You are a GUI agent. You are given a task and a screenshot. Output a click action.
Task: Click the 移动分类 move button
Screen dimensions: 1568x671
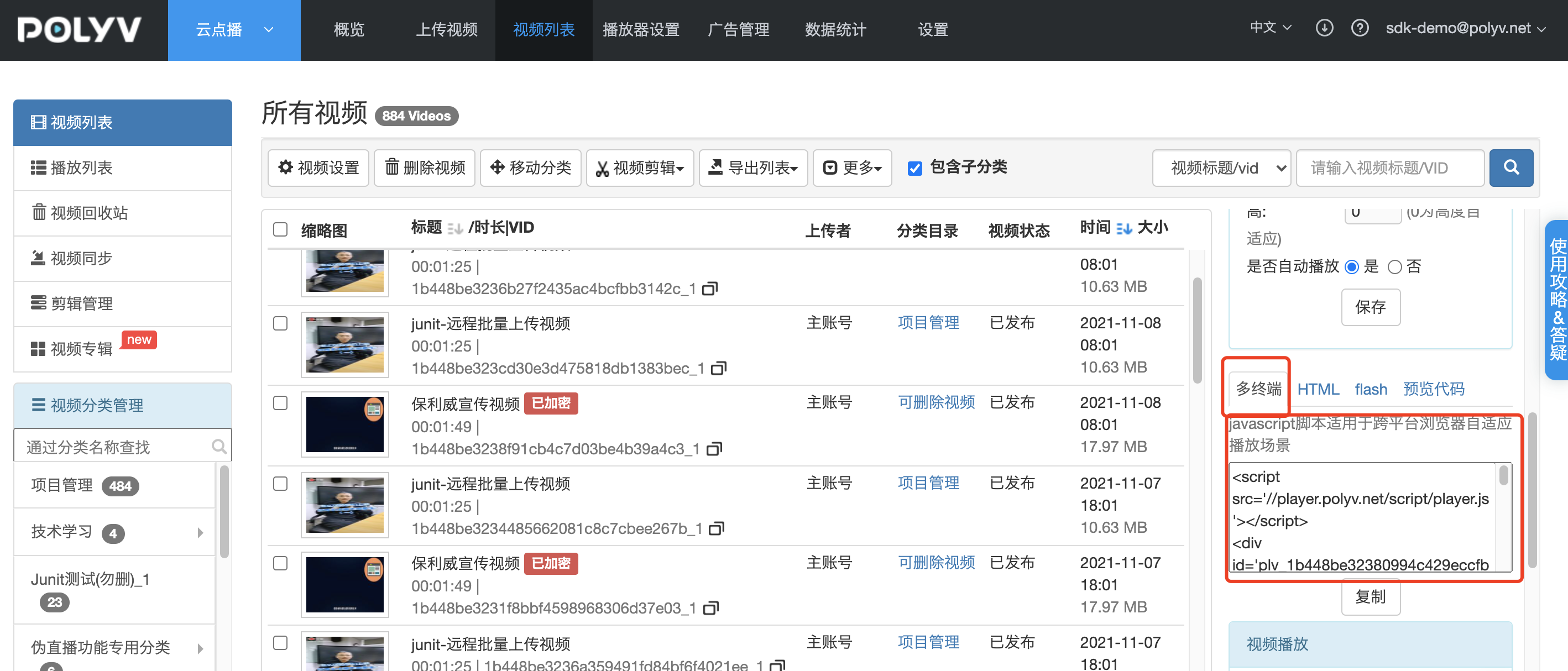[531, 167]
